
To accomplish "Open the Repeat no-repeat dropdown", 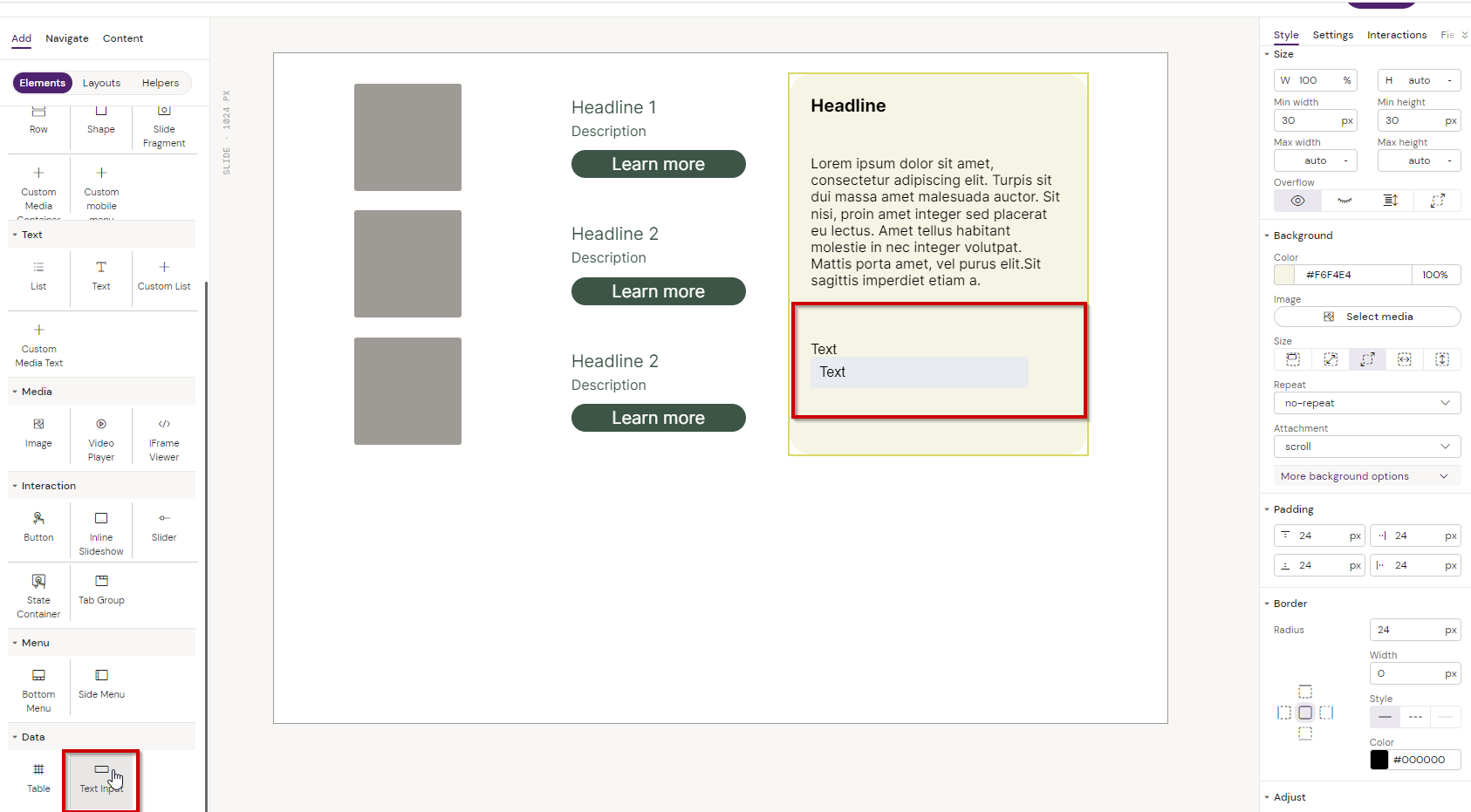I will (1366, 403).
